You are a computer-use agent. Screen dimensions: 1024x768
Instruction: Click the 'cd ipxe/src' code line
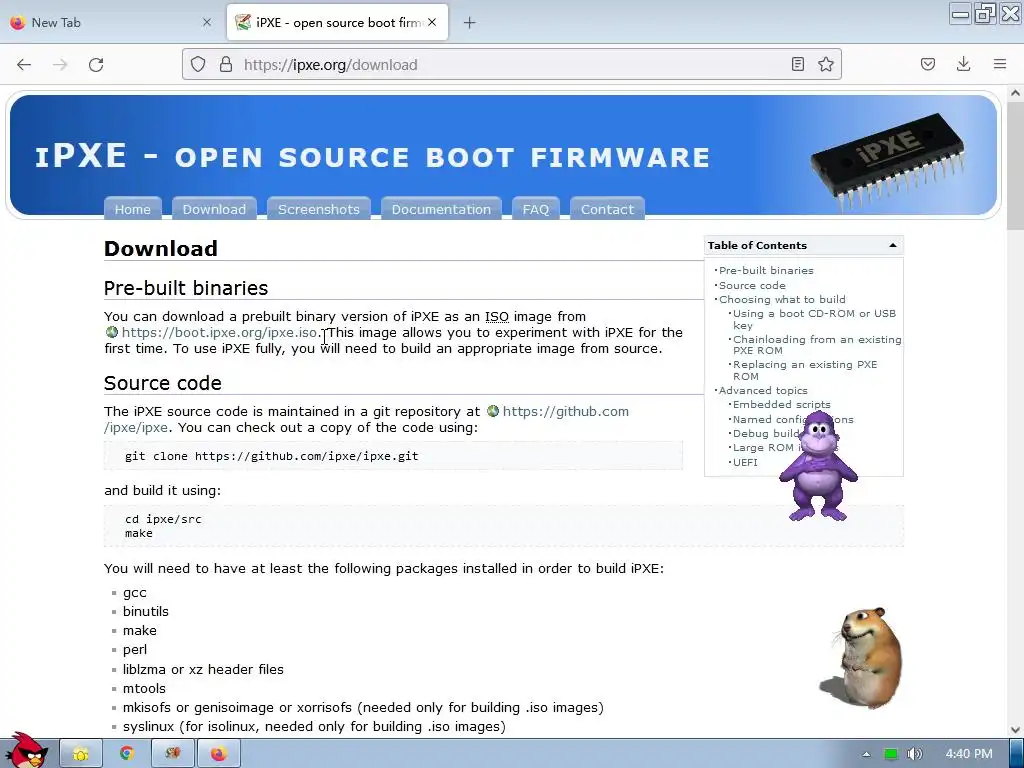pos(163,519)
